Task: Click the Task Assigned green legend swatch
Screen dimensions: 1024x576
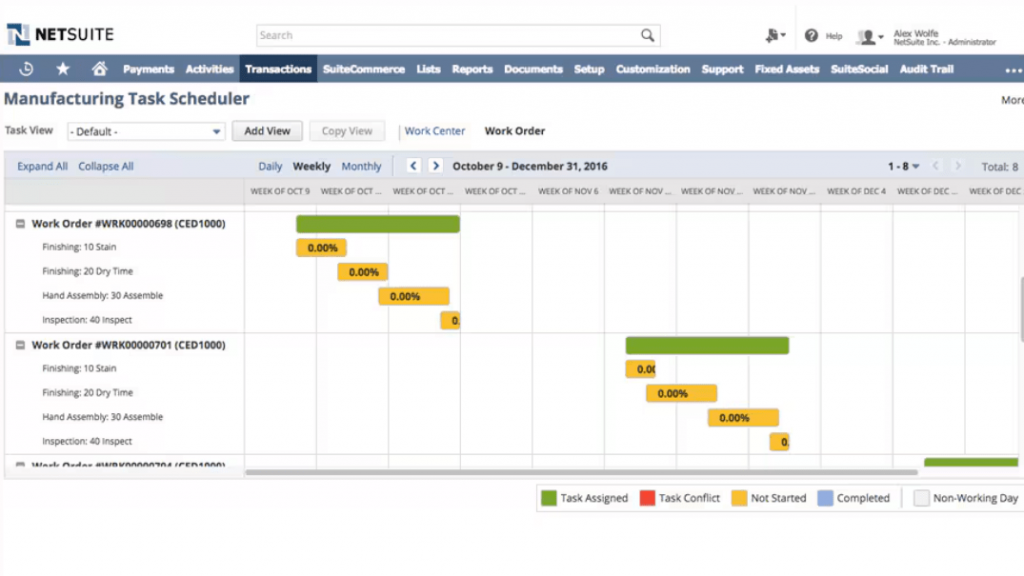Action: point(549,498)
